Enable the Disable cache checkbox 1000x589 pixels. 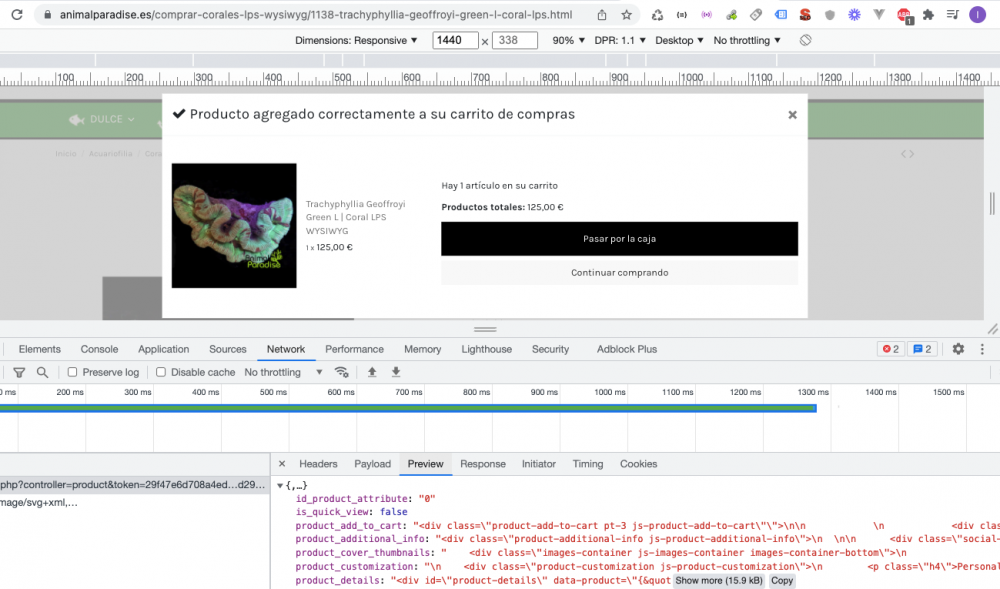(160, 371)
